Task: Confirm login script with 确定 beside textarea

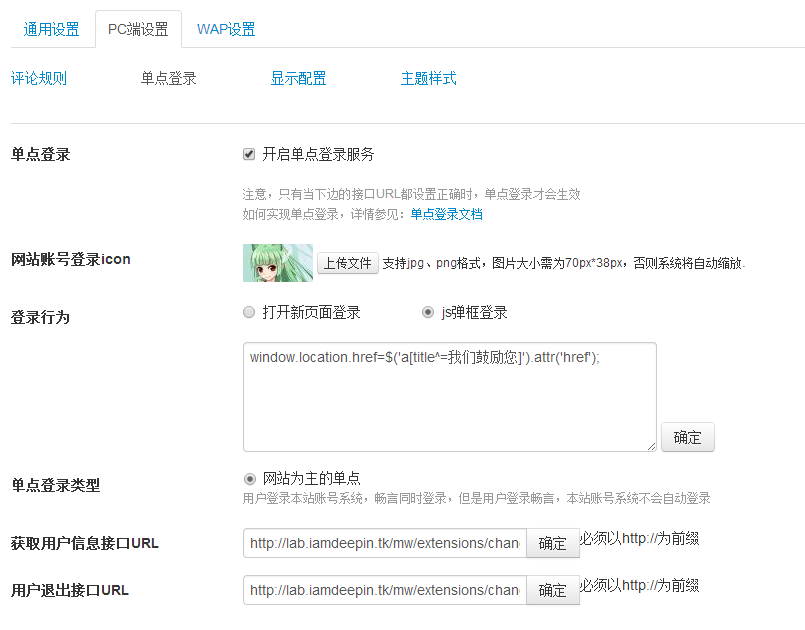Action: click(x=687, y=437)
